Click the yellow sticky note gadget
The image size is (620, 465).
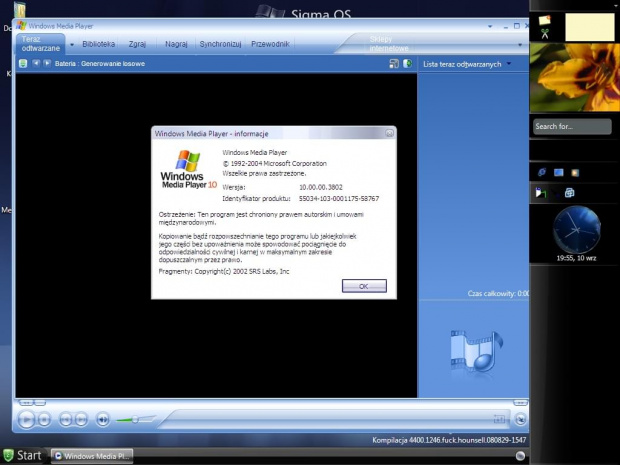click(590, 27)
